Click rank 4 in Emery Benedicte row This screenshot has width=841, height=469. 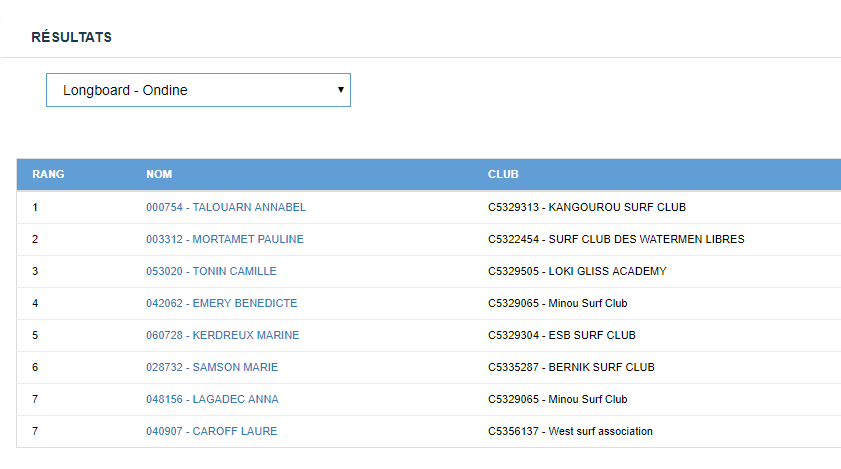coord(35,303)
